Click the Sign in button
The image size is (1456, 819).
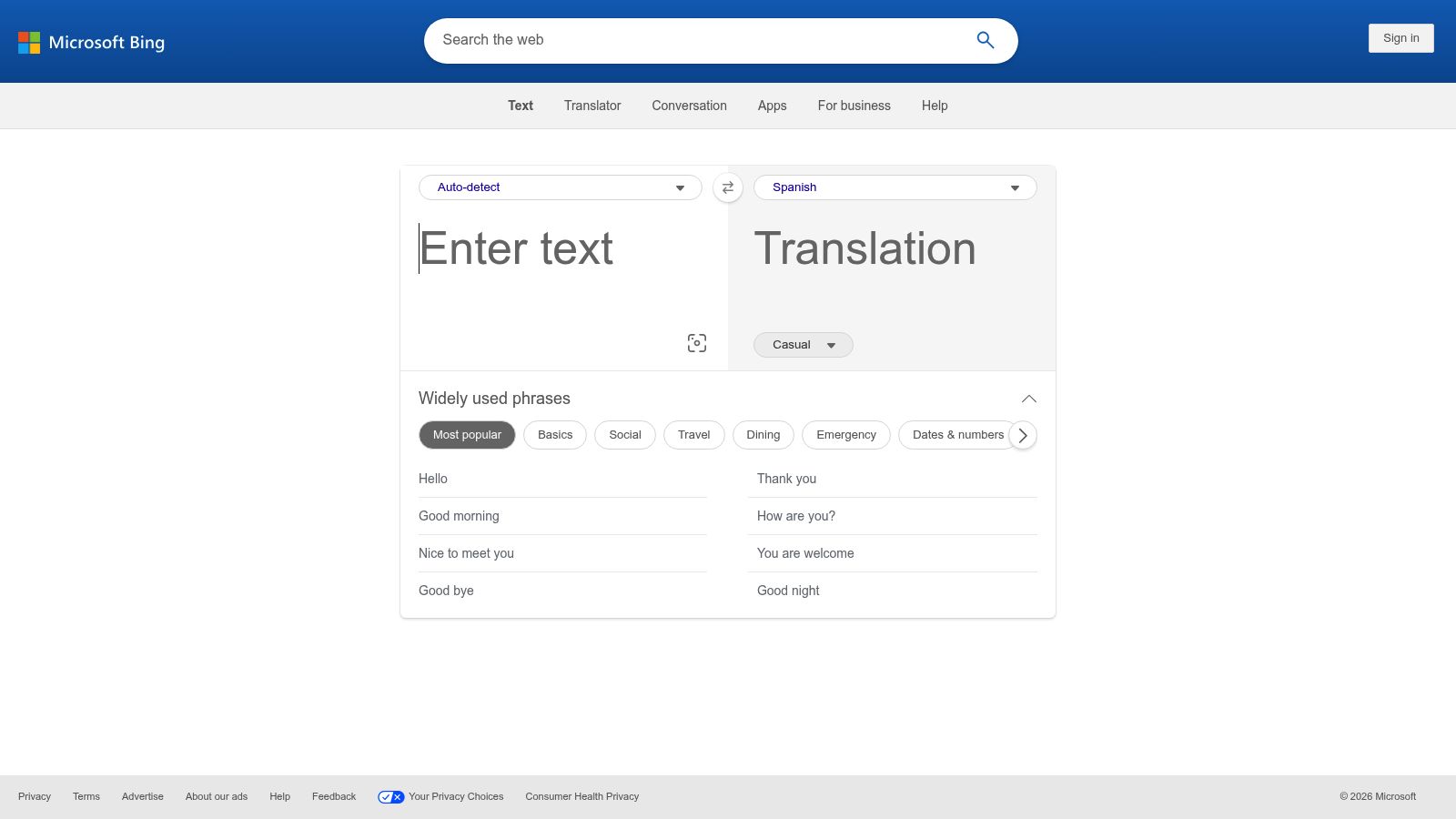[1401, 38]
